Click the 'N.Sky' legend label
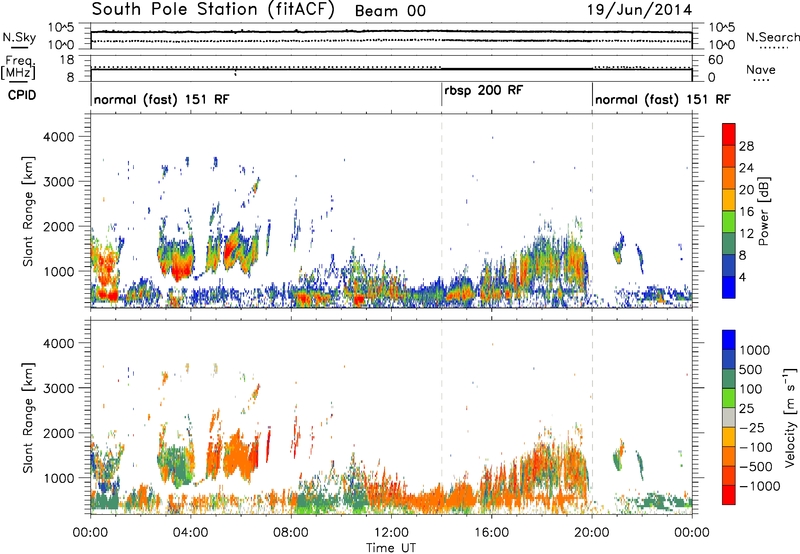The height and width of the screenshot is (554, 800). coord(19,37)
